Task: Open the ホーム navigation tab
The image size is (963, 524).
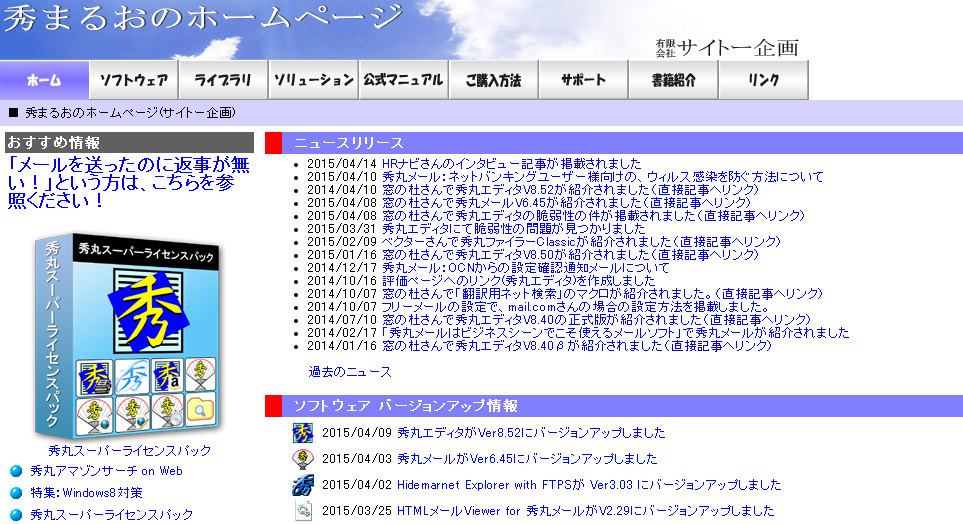Action: 44,80
